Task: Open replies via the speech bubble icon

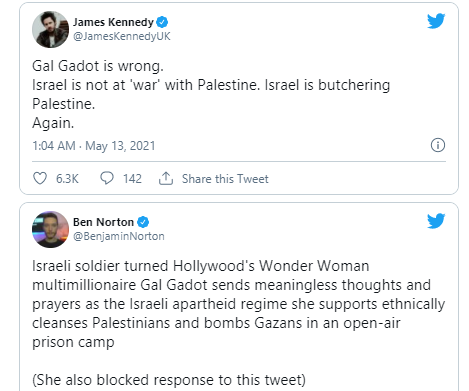Action: point(107,178)
